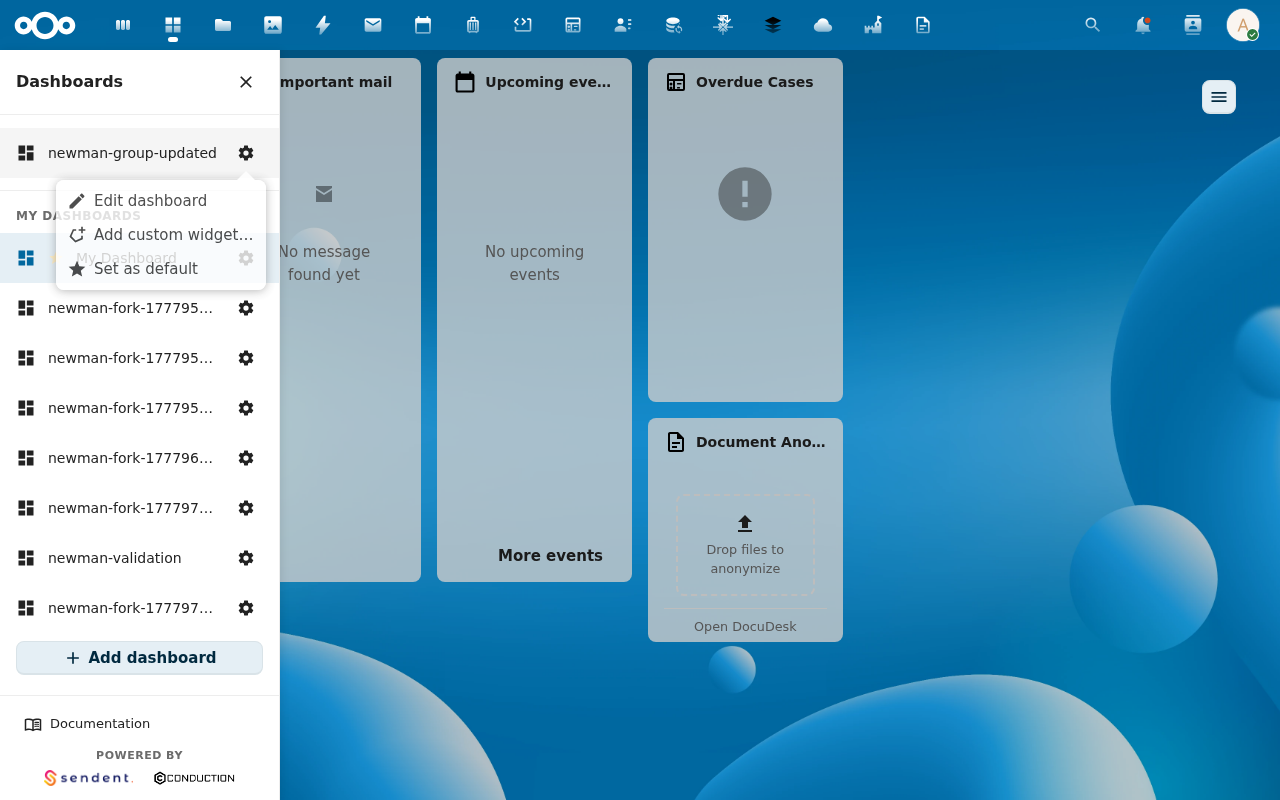Open the Mail envelope app icon

(373, 25)
